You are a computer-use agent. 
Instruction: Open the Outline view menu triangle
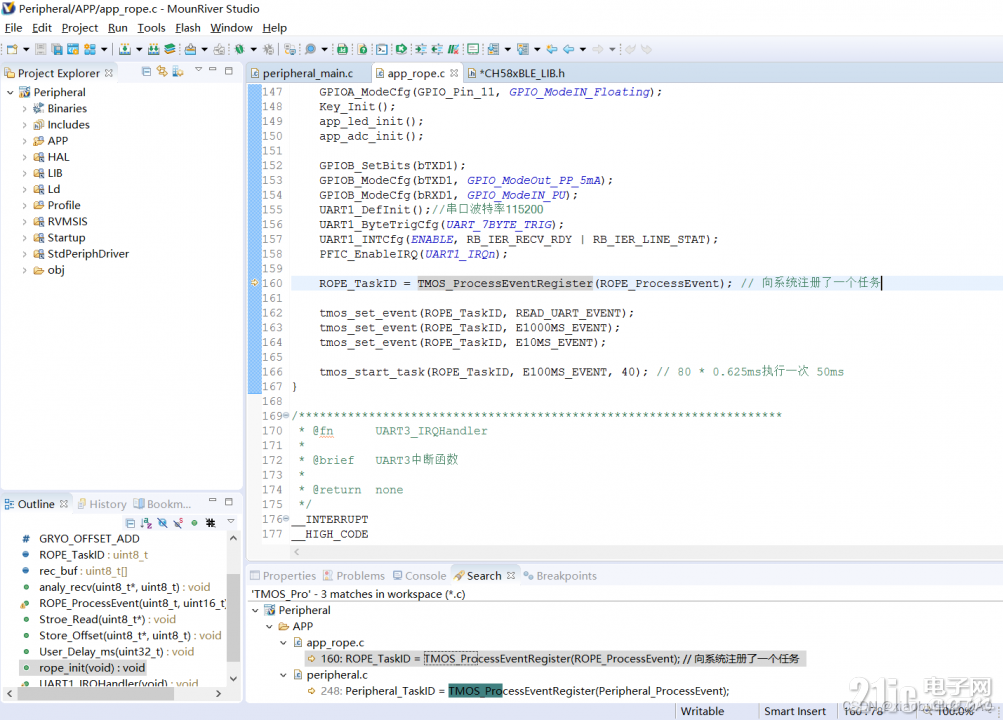(x=231, y=522)
